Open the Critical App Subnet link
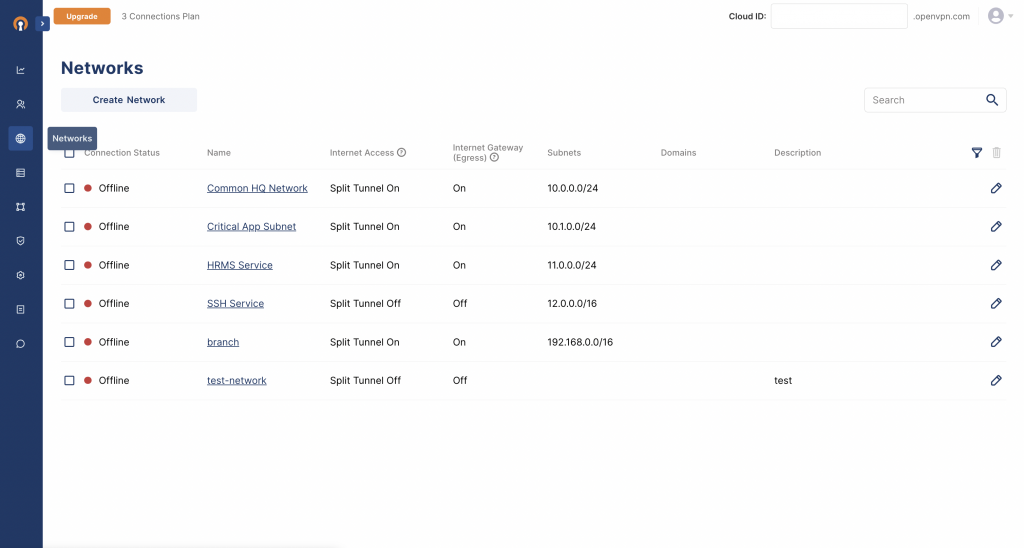Screen dimensions: 1024x548 point(251,227)
